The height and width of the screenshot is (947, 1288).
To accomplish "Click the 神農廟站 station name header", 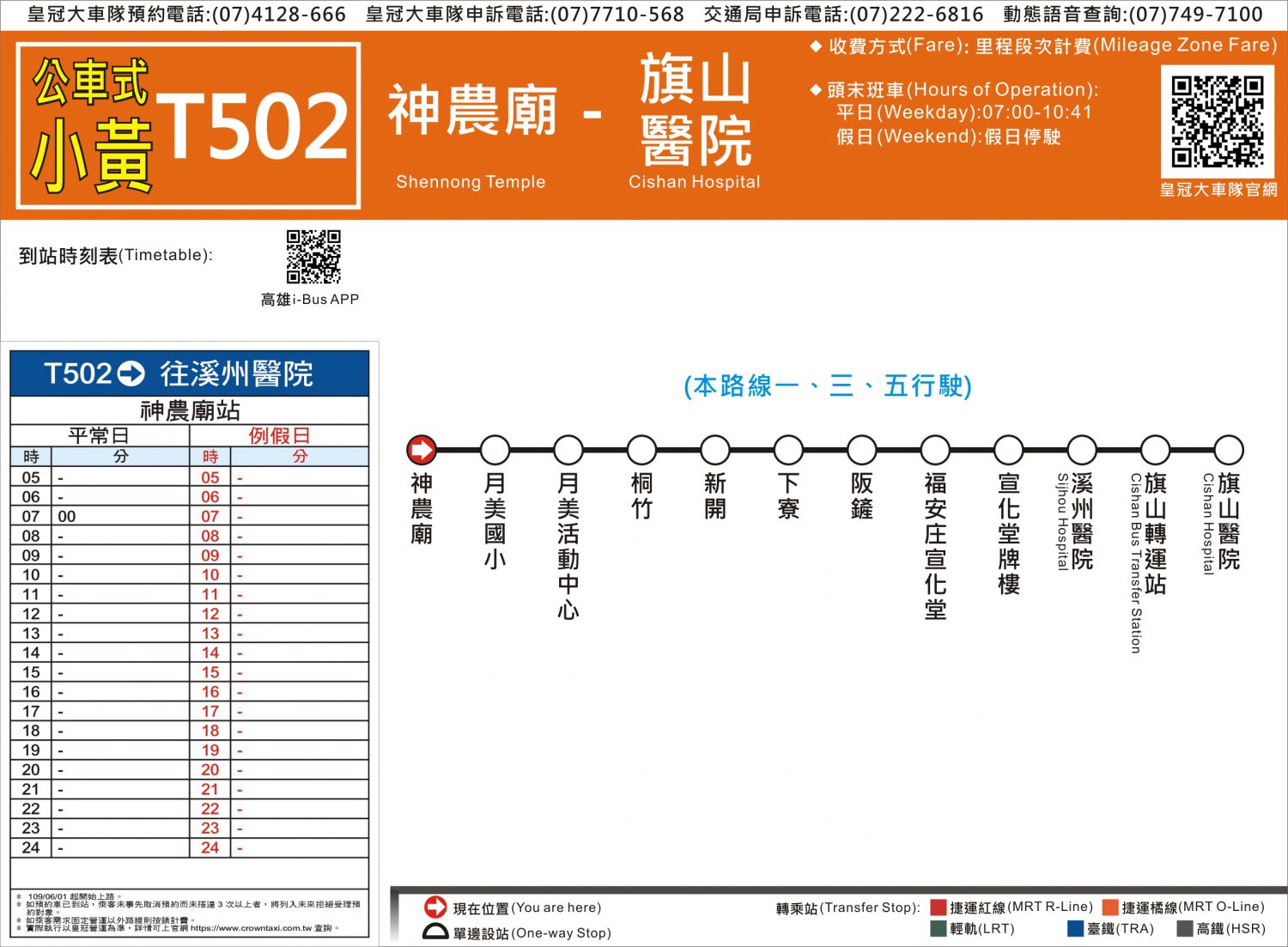I will [x=190, y=410].
